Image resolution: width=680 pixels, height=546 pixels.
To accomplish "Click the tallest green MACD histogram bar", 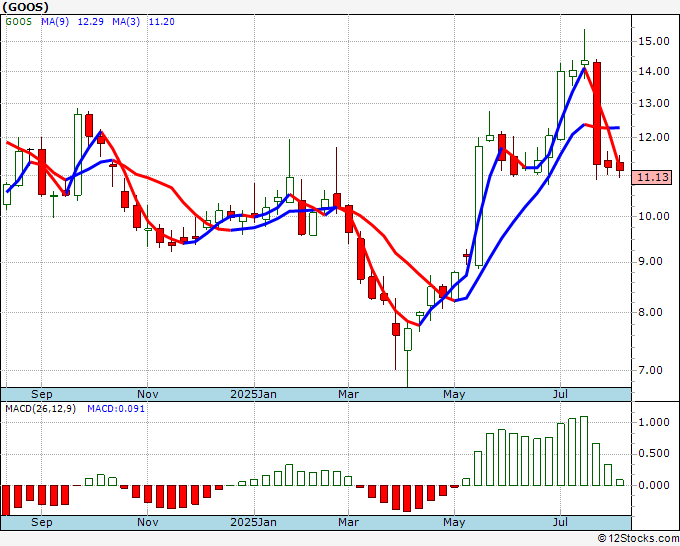I will tap(584, 451).
